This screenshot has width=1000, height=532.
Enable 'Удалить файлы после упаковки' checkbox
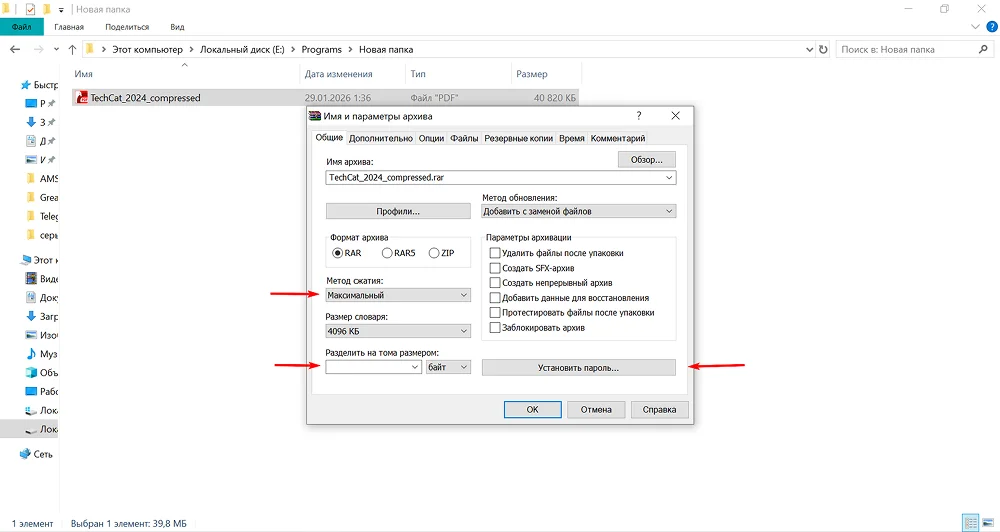click(494, 253)
